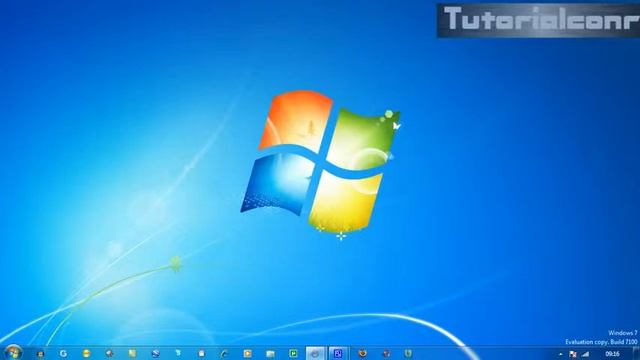Switch to the highlighted dark blue taskbar app

(338, 353)
